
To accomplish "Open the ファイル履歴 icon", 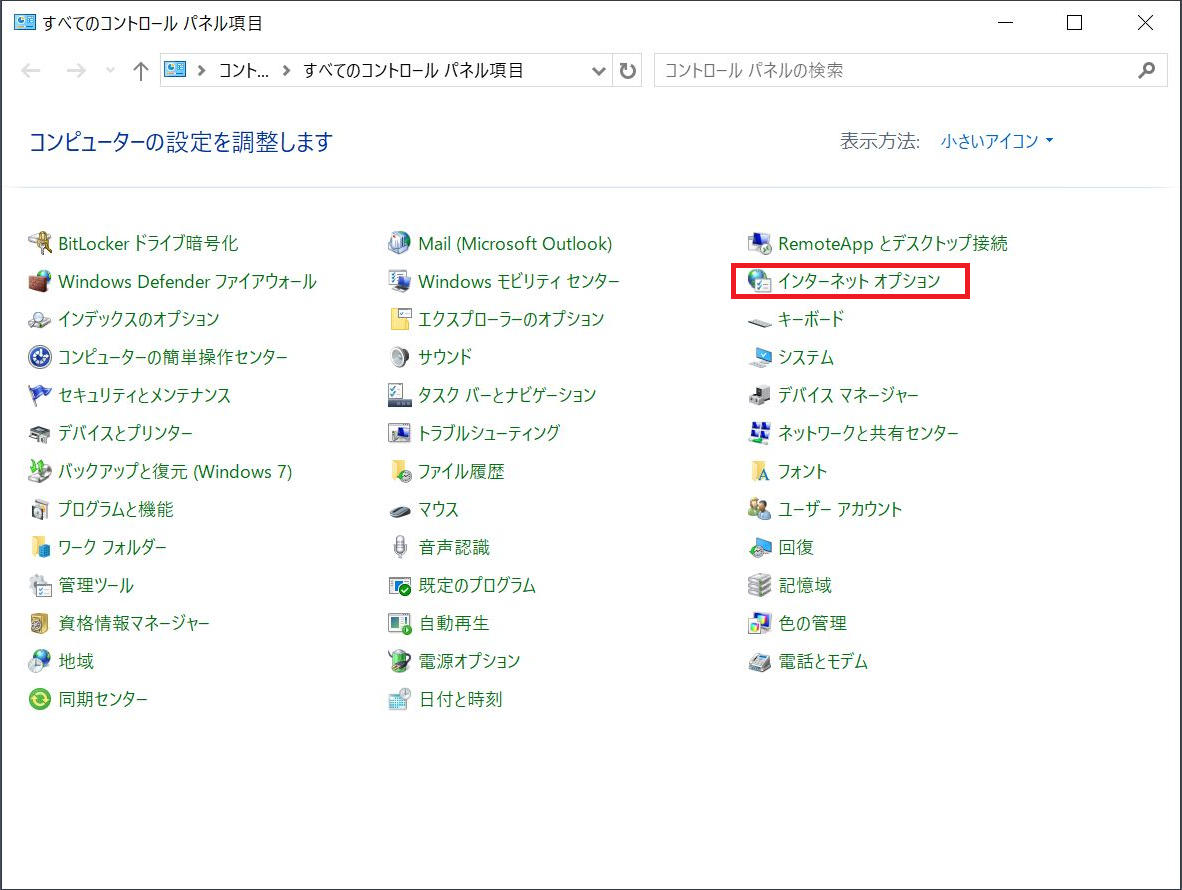I will 401,471.
